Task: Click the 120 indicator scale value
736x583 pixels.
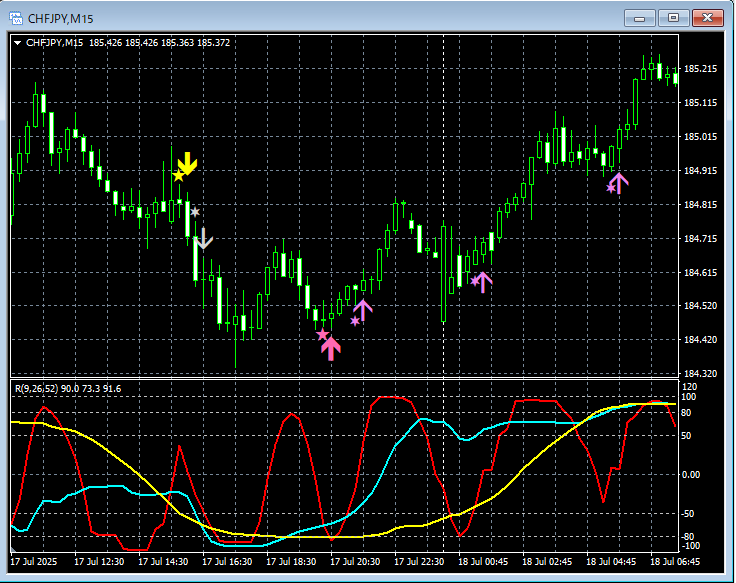Action: [x=690, y=387]
